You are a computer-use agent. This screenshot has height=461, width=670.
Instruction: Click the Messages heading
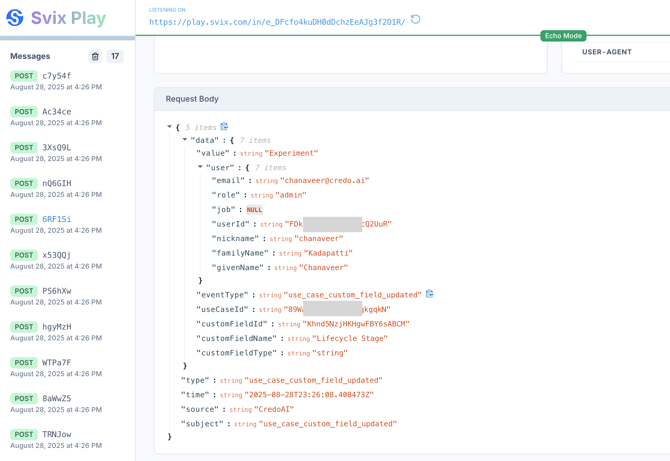click(x=30, y=56)
